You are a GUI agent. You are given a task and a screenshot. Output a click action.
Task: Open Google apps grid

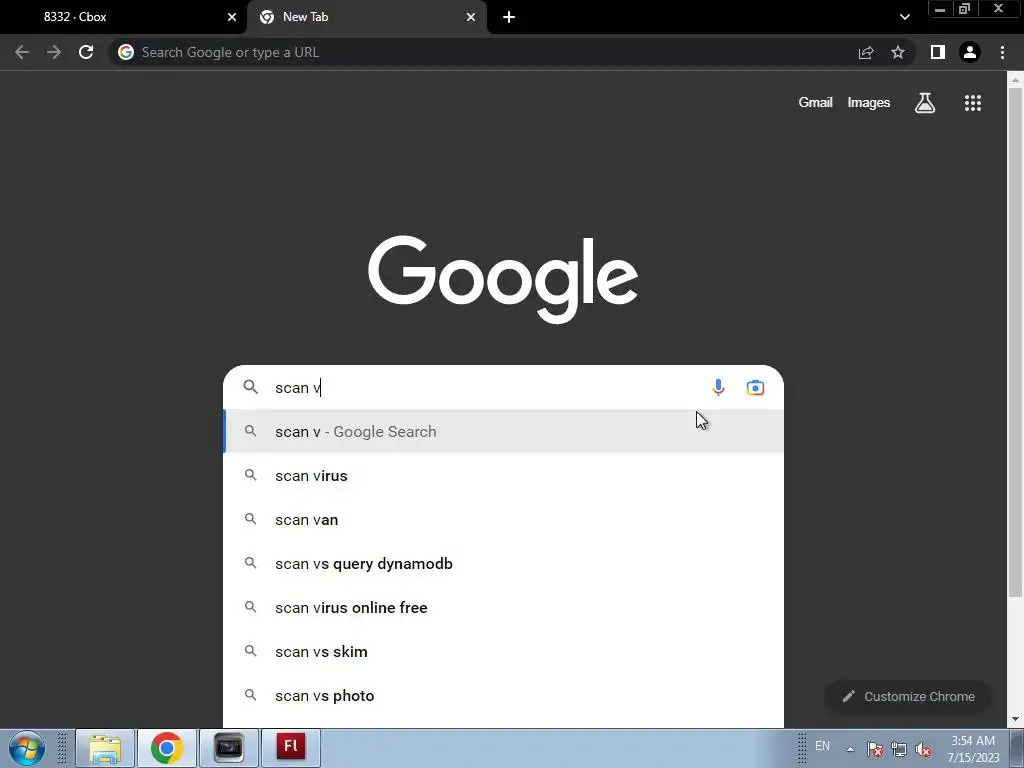(973, 103)
